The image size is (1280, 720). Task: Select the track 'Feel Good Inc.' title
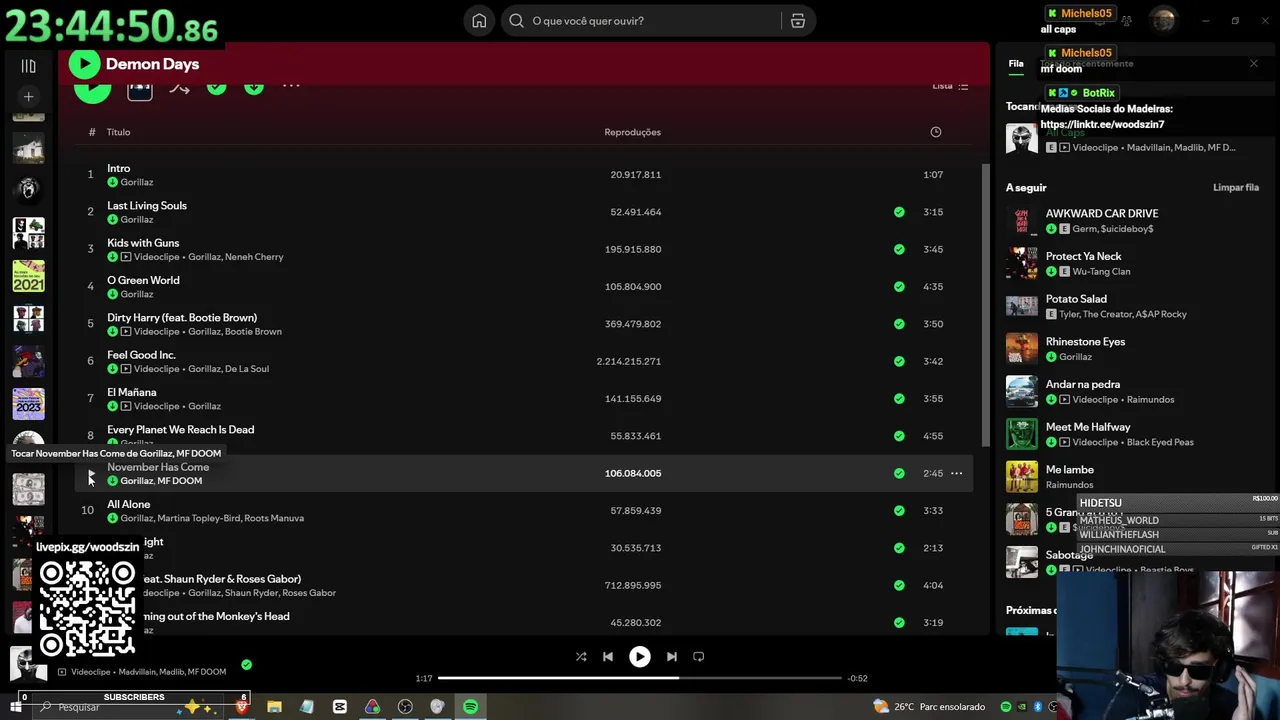141,355
